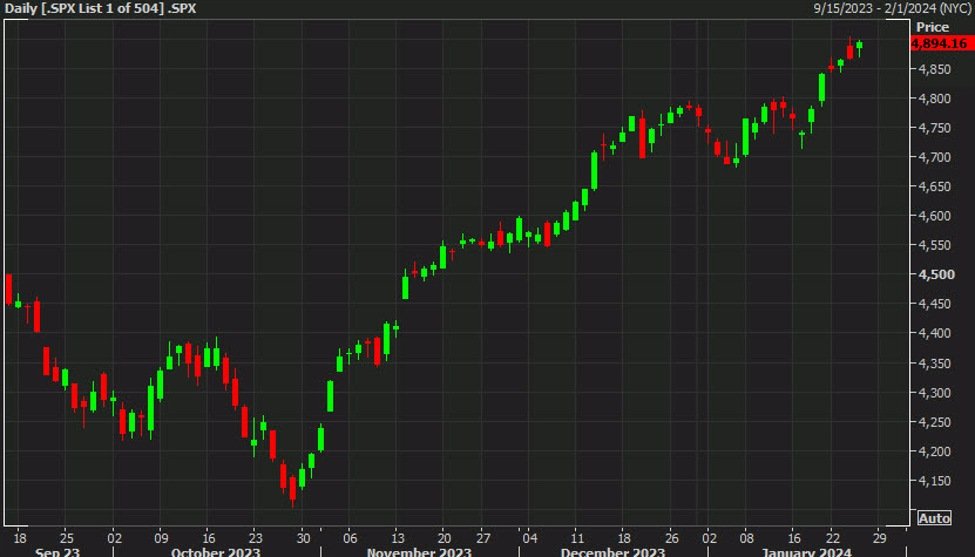Viewport: 975px width, 557px height.
Task: Click the Price axis header label
Action: 933,27
